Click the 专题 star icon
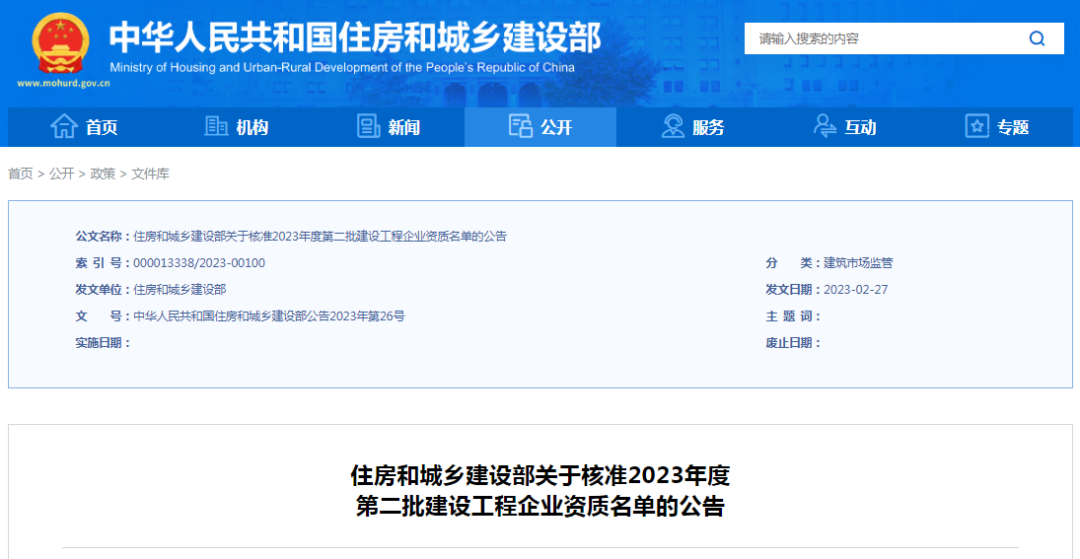This screenshot has height=559, width=1080. (977, 127)
